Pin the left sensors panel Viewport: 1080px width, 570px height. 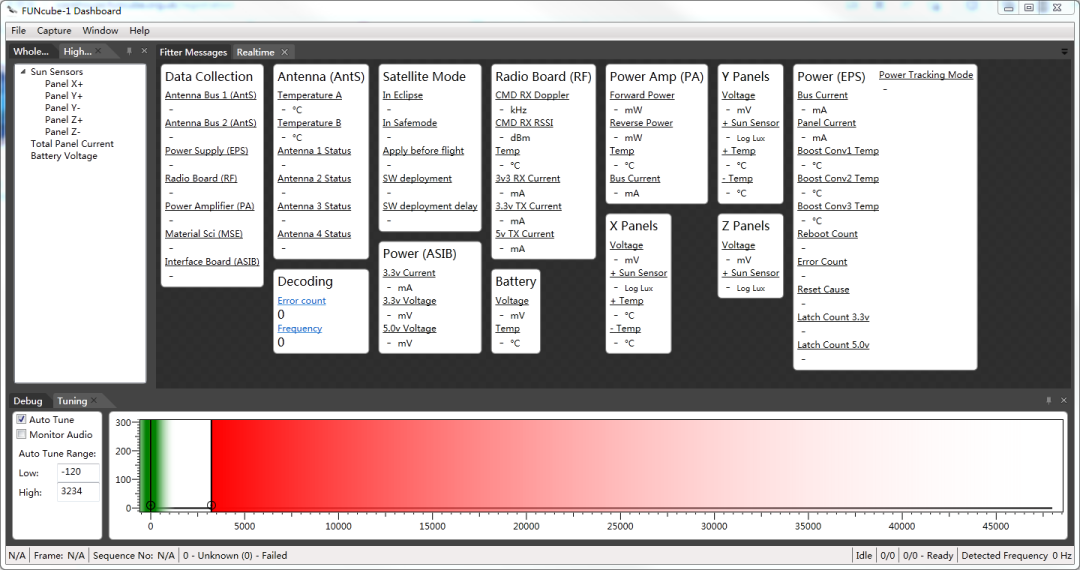coord(129,51)
